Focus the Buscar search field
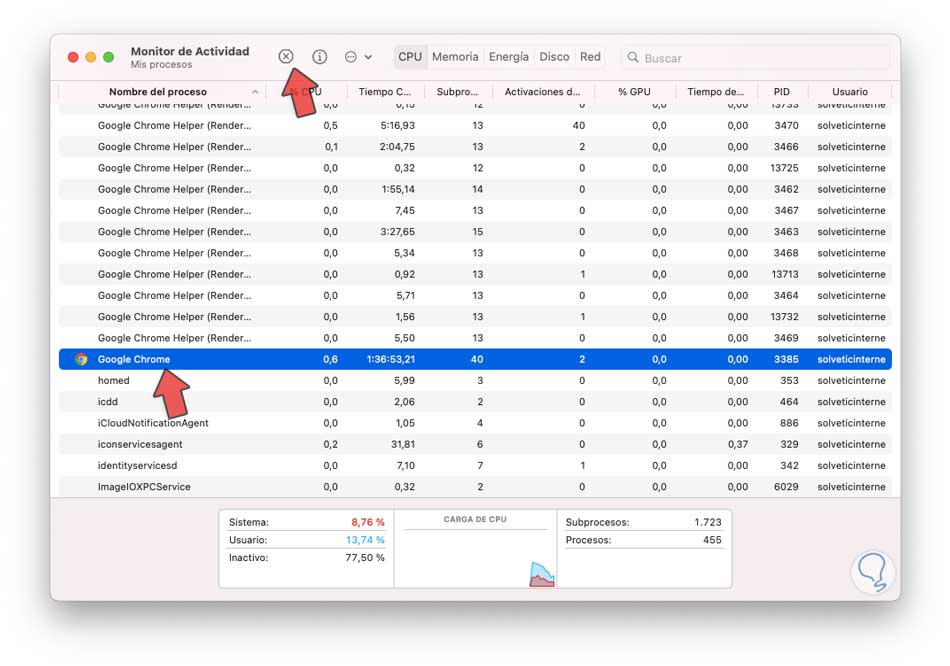950x666 pixels. (756, 58)
